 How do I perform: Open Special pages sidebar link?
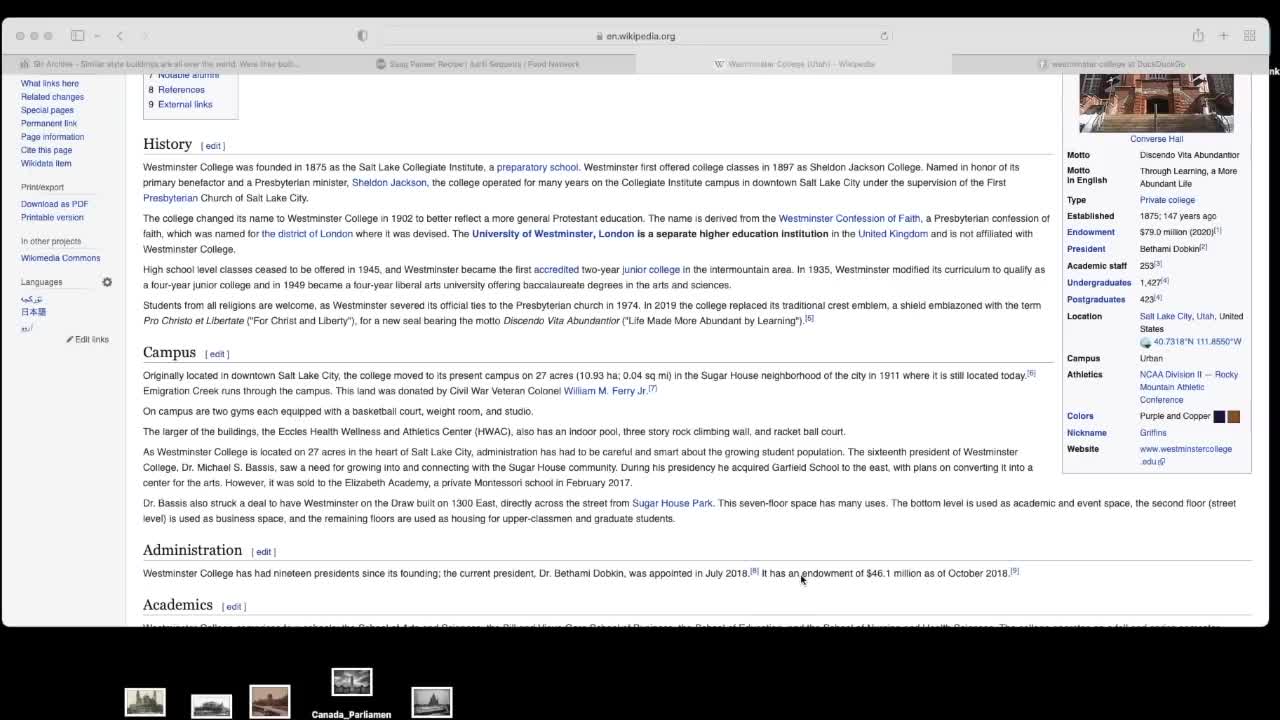click(47, 110)
